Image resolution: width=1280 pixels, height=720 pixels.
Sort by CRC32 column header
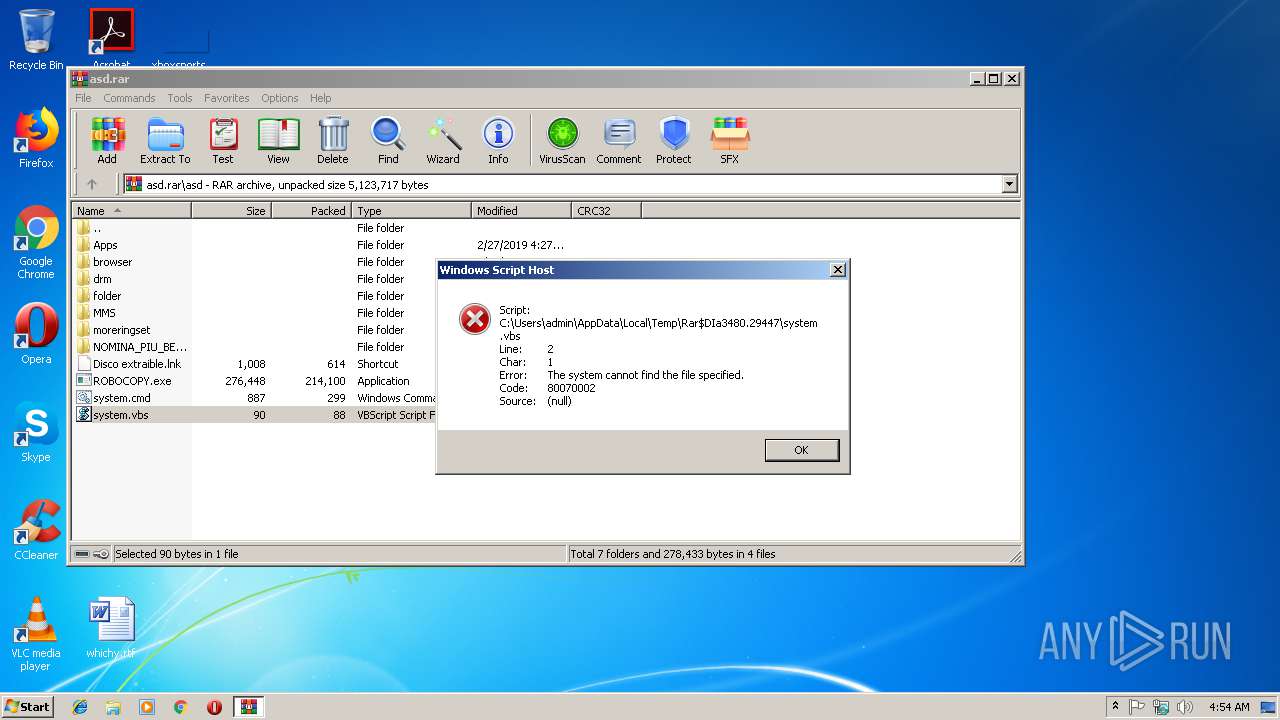point(606,211)
